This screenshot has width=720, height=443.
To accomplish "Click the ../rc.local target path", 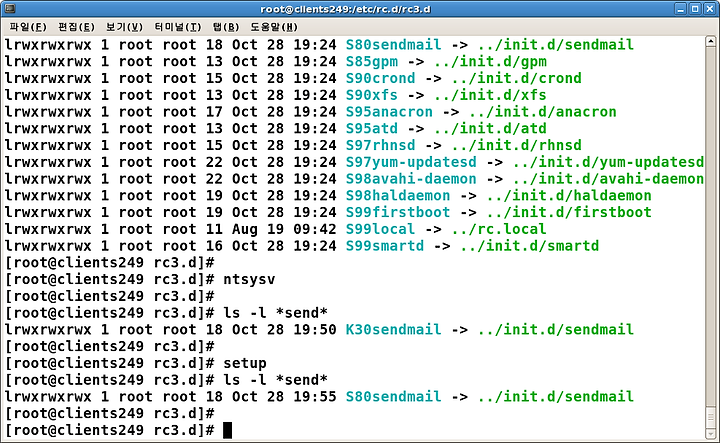I will 499,229.
